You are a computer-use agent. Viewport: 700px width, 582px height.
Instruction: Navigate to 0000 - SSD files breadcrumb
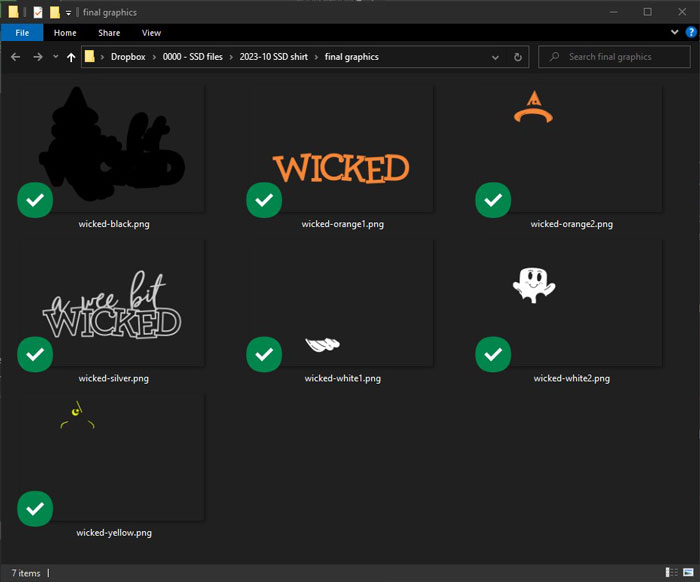point(192,57)
